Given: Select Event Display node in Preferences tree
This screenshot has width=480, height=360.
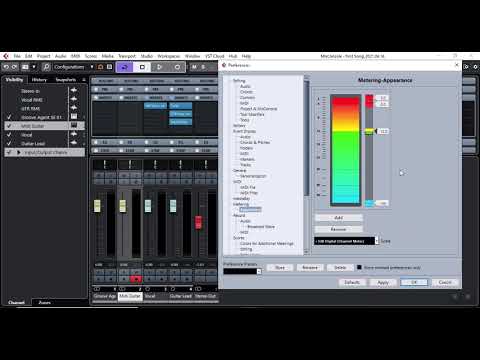Looking at the screenshot, I should (244, 131).
